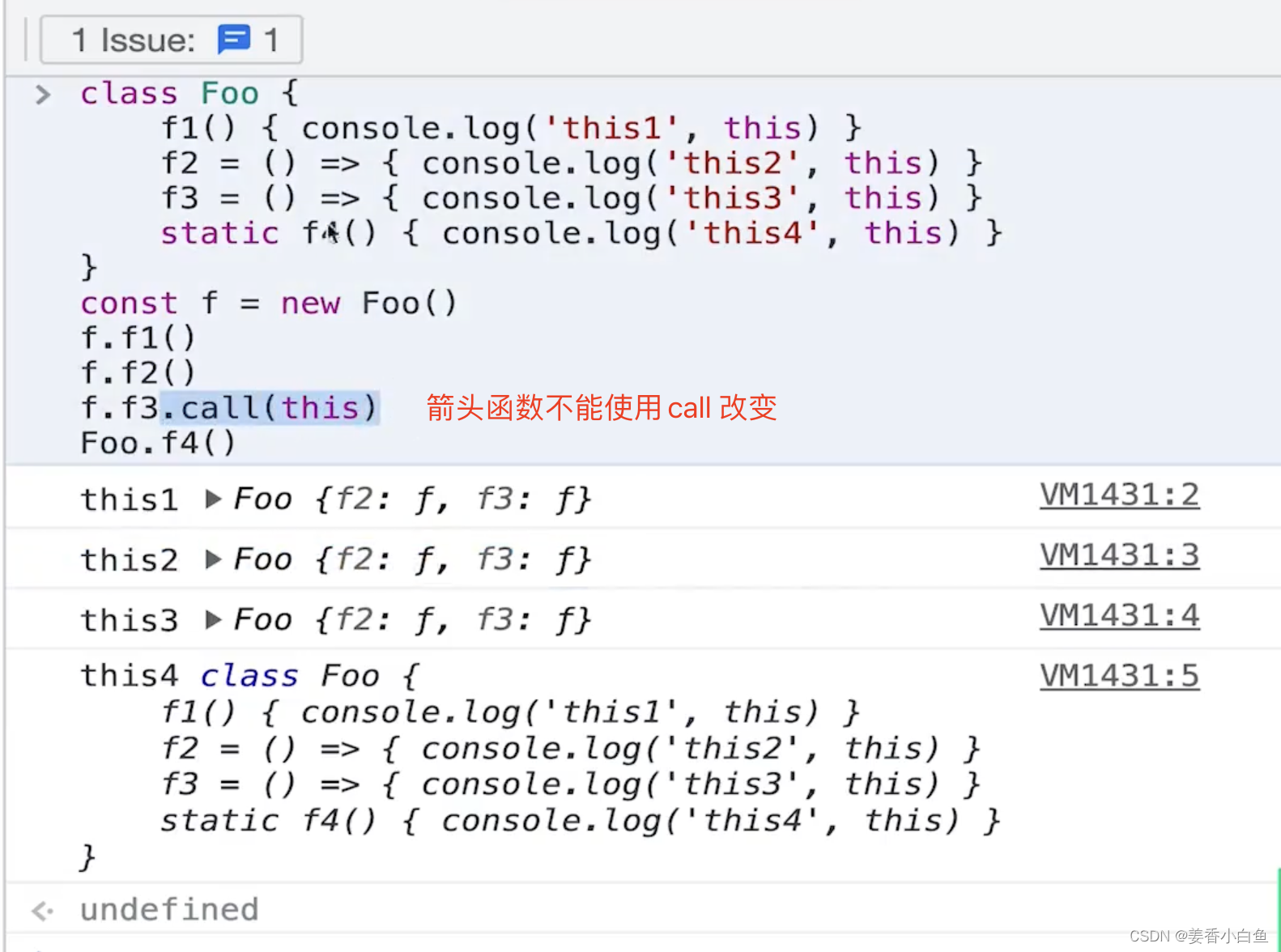Open source link VM1431:4
The width and height of the screenshot is (1281, 952).
1119,616
